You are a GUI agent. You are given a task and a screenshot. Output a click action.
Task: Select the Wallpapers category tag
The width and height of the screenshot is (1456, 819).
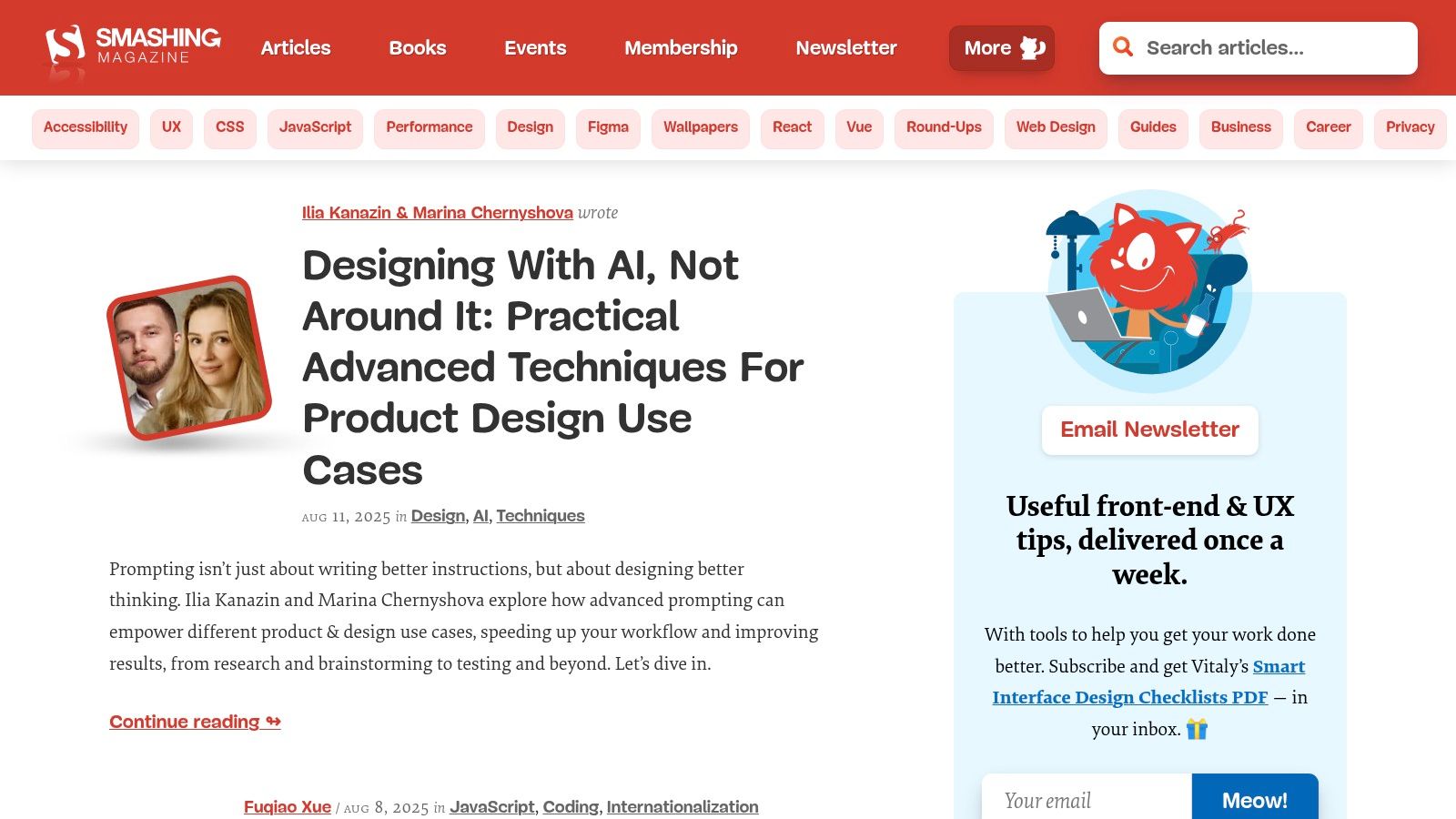[x=701, y=127]
